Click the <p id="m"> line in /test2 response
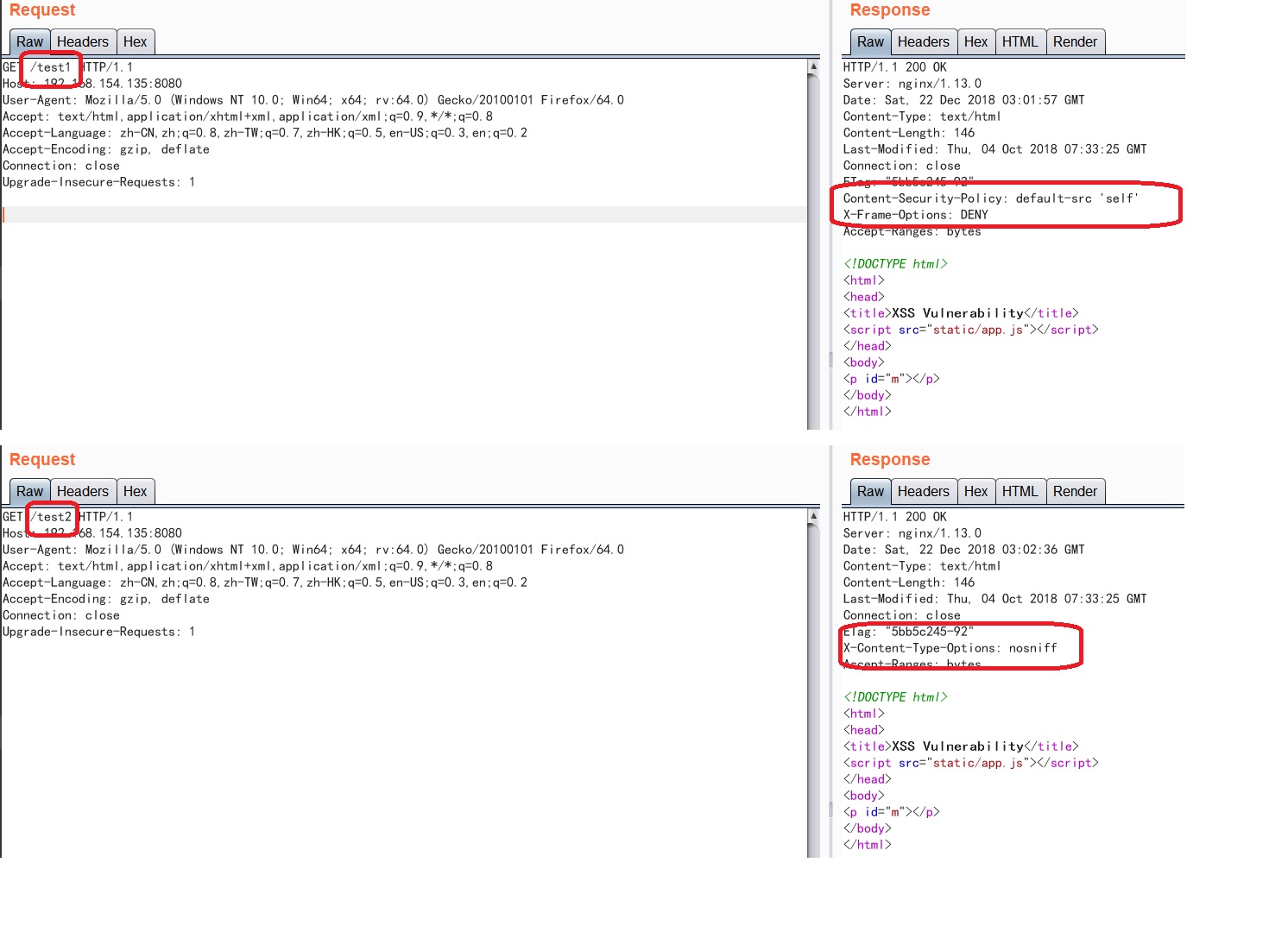The image size is (1288, 932). point(891,812)
